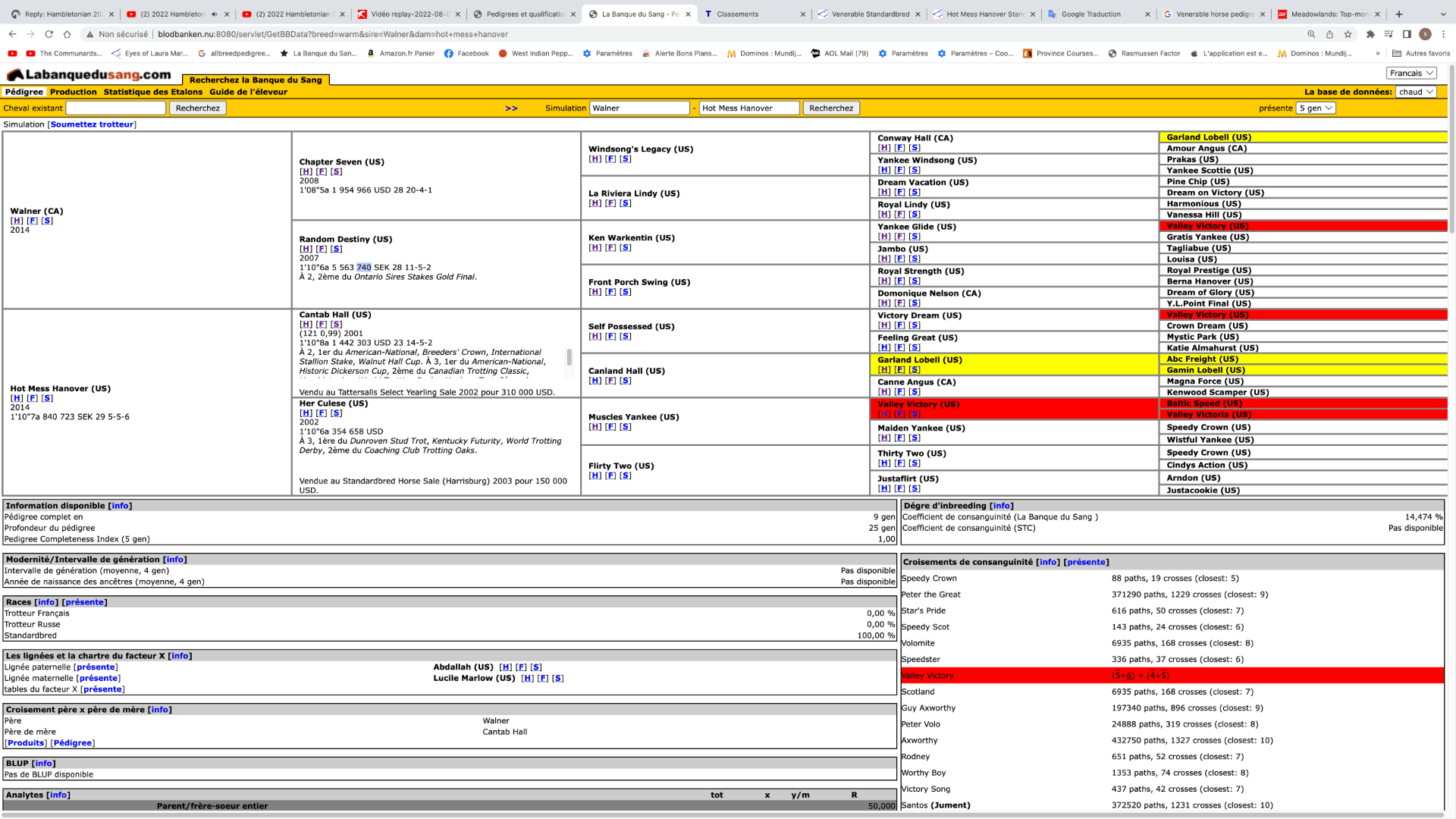This screenshot has width=1456, height=819.
Task: Click the [S] link under Random Destiny (US)
Action: (337, 249)
